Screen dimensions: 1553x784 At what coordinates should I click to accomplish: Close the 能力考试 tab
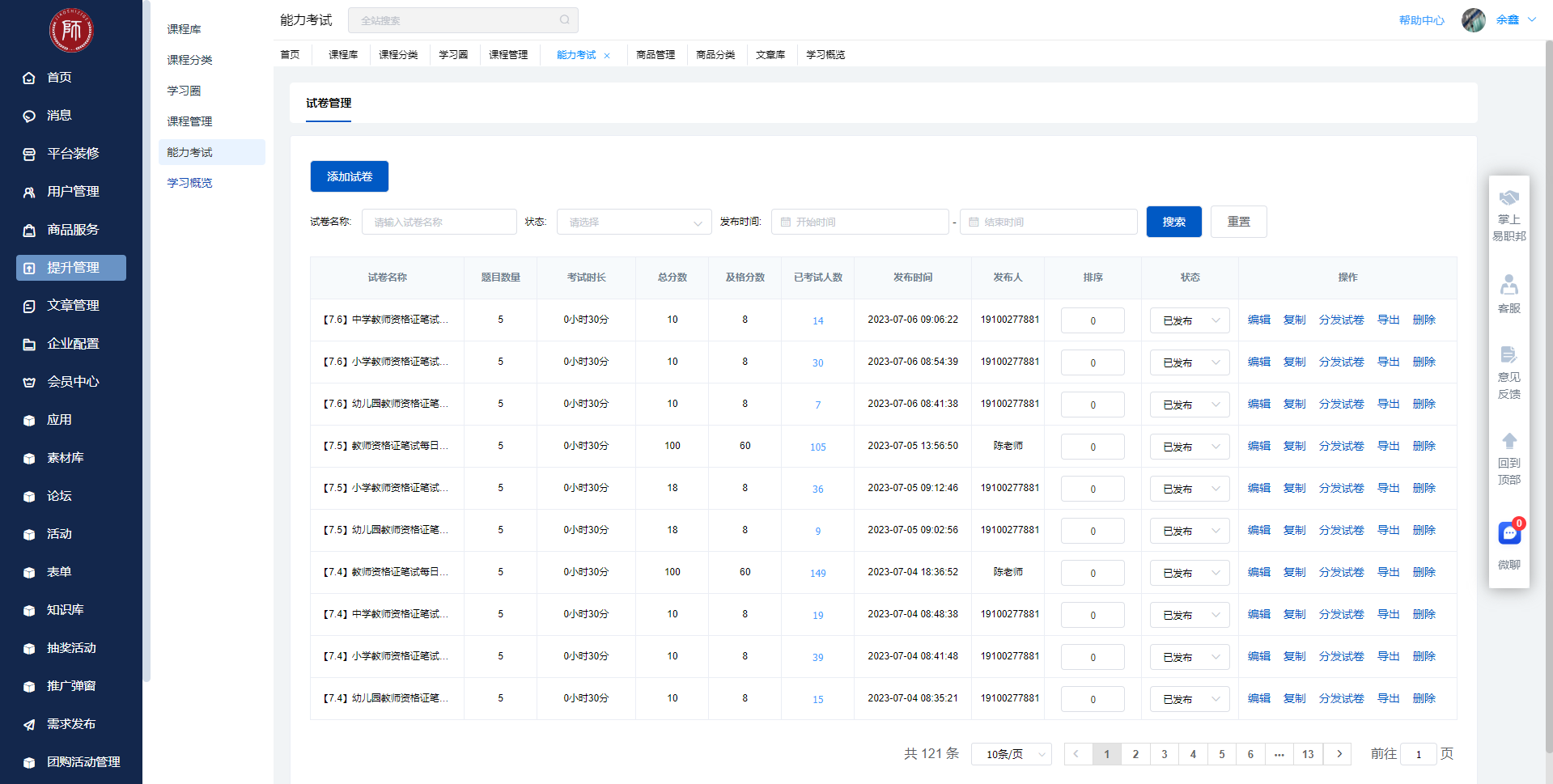pos(607,56)
